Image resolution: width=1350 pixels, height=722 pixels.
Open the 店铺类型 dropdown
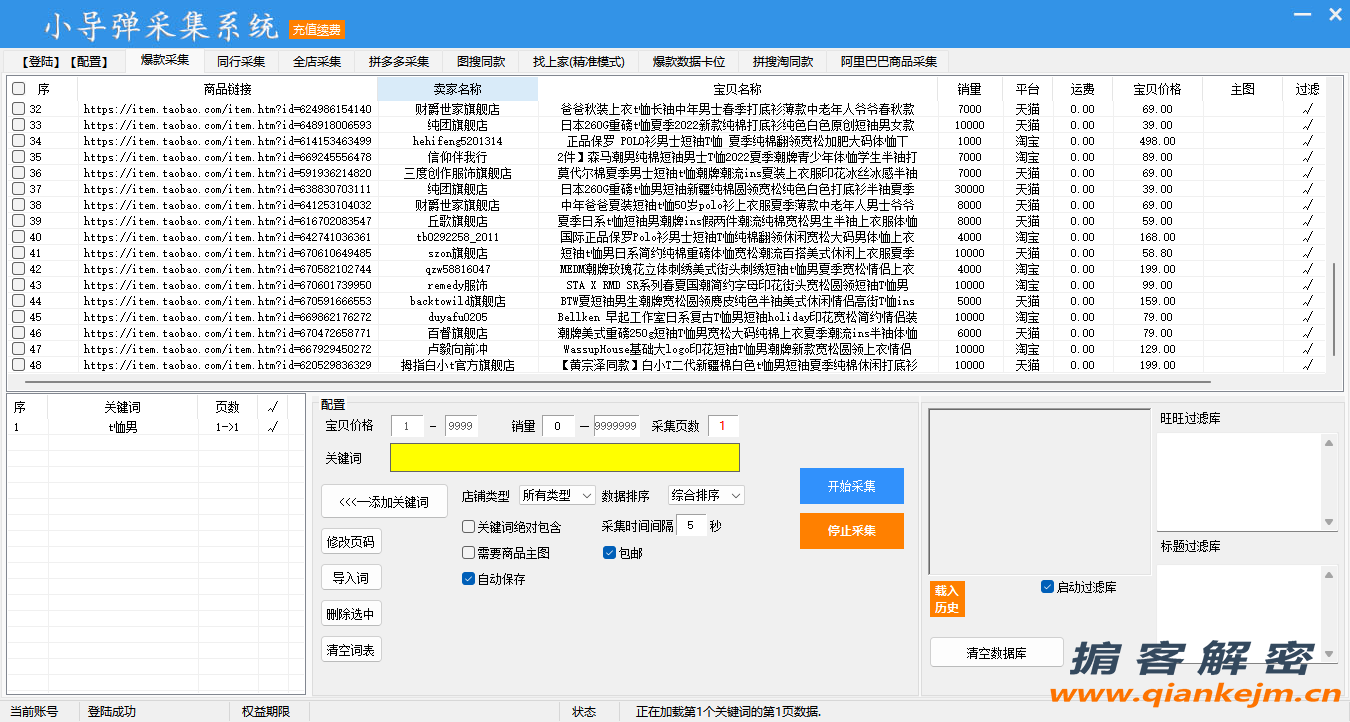pos(557,496)
